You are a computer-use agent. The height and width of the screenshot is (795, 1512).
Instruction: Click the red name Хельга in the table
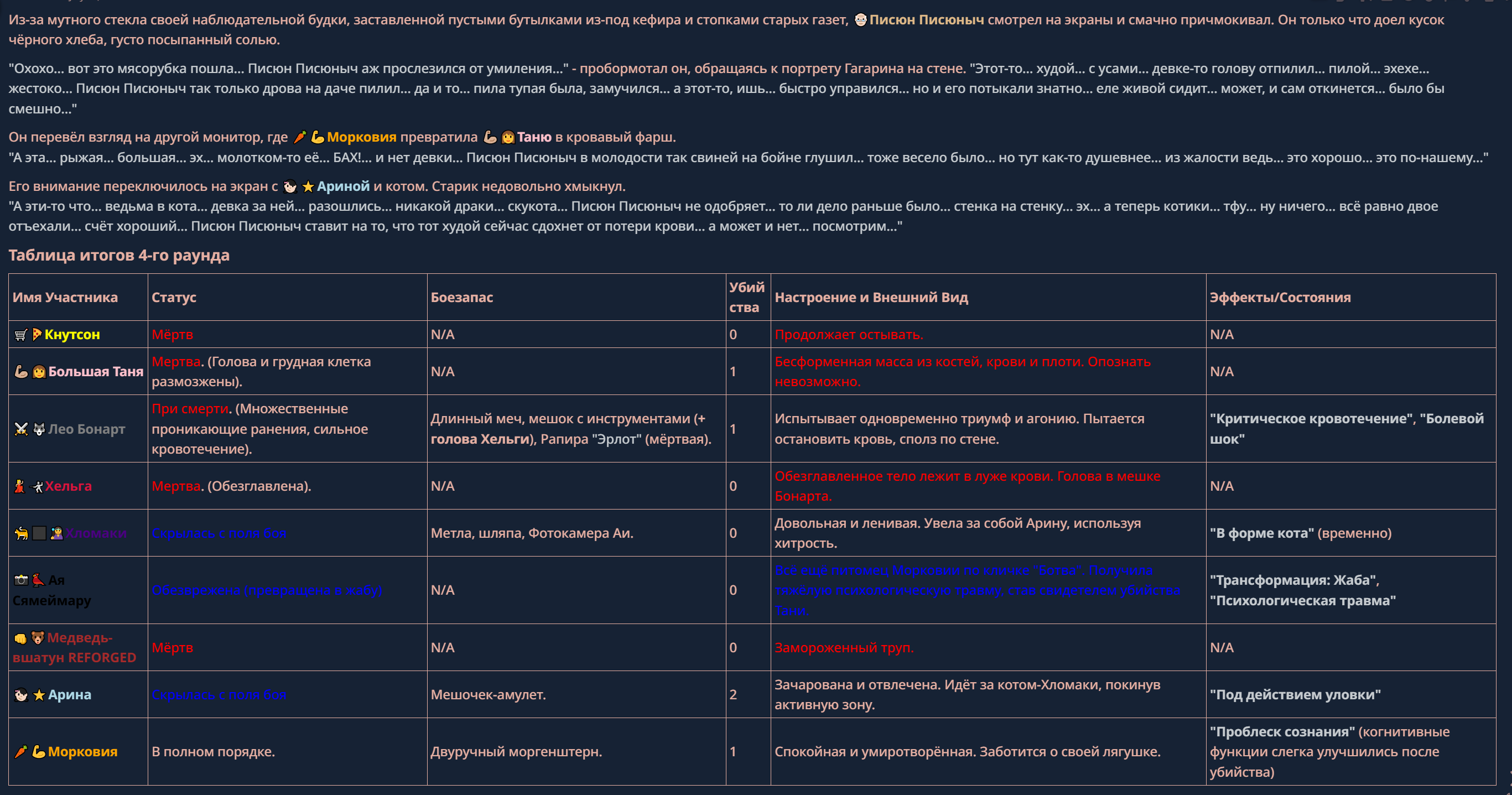(x=68, y=486)
